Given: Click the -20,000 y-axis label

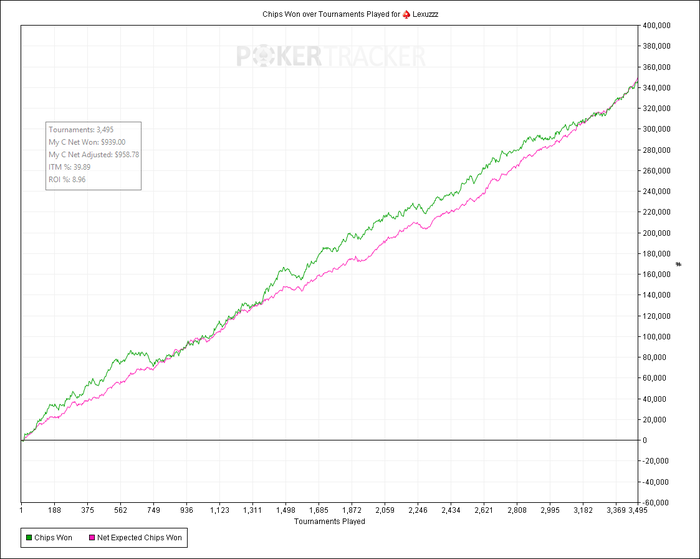Looking at the screenshot, I should (x=655, y=461).
